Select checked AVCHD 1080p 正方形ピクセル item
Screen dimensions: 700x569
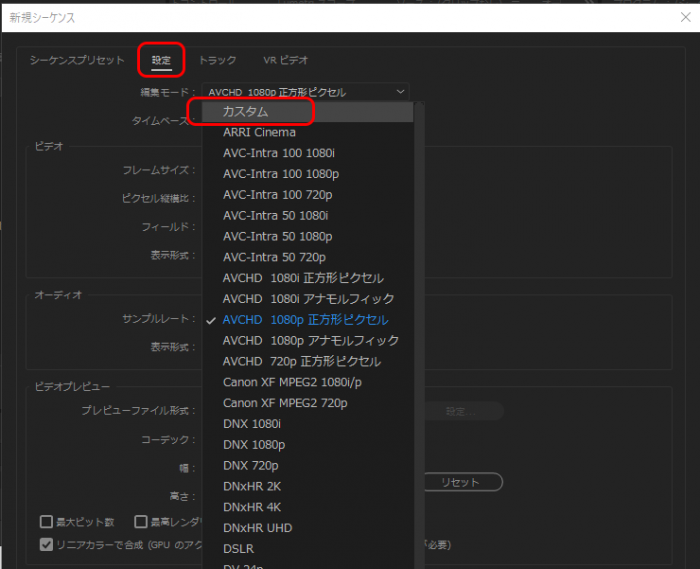coord(307,320)
